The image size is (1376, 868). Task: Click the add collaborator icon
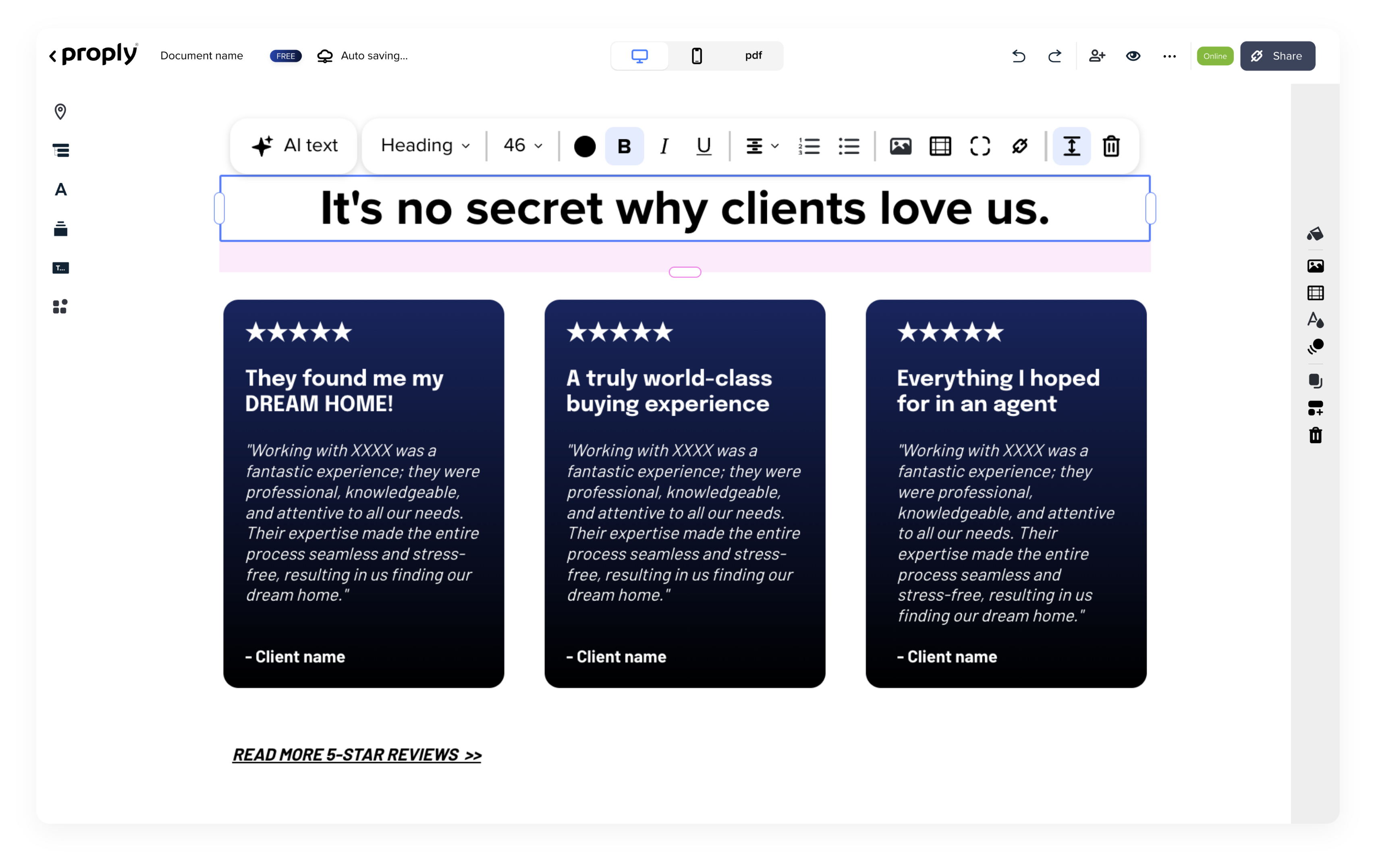click(x=1097, y=56)
